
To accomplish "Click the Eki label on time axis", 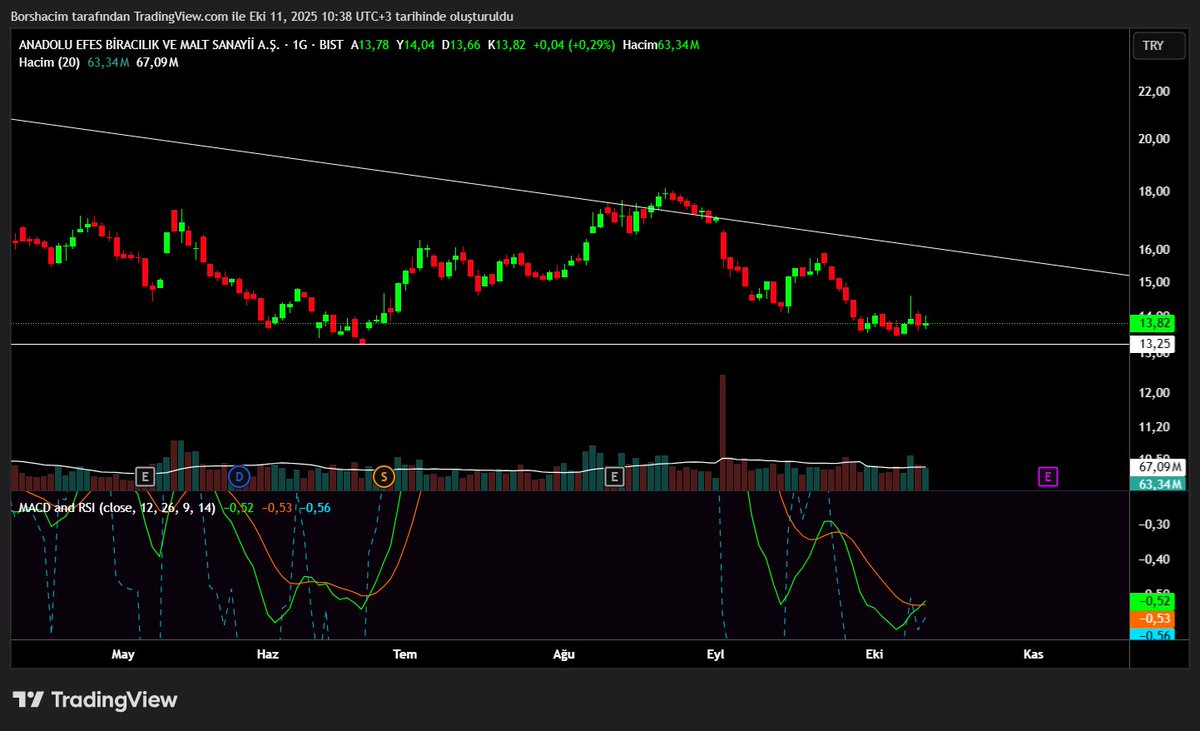I will click(875, 654).
